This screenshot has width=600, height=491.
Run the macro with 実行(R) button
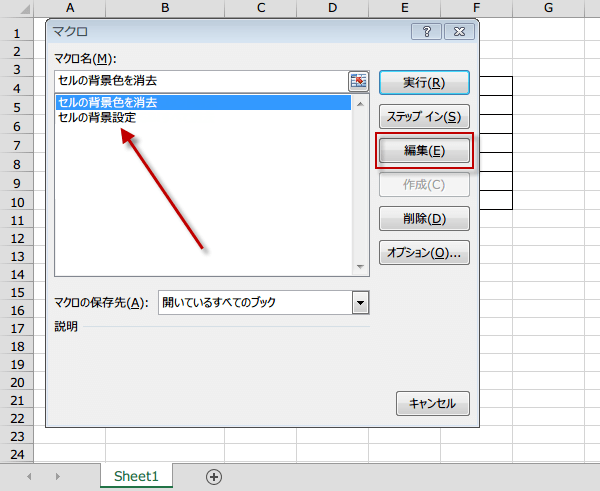[424, 82]
